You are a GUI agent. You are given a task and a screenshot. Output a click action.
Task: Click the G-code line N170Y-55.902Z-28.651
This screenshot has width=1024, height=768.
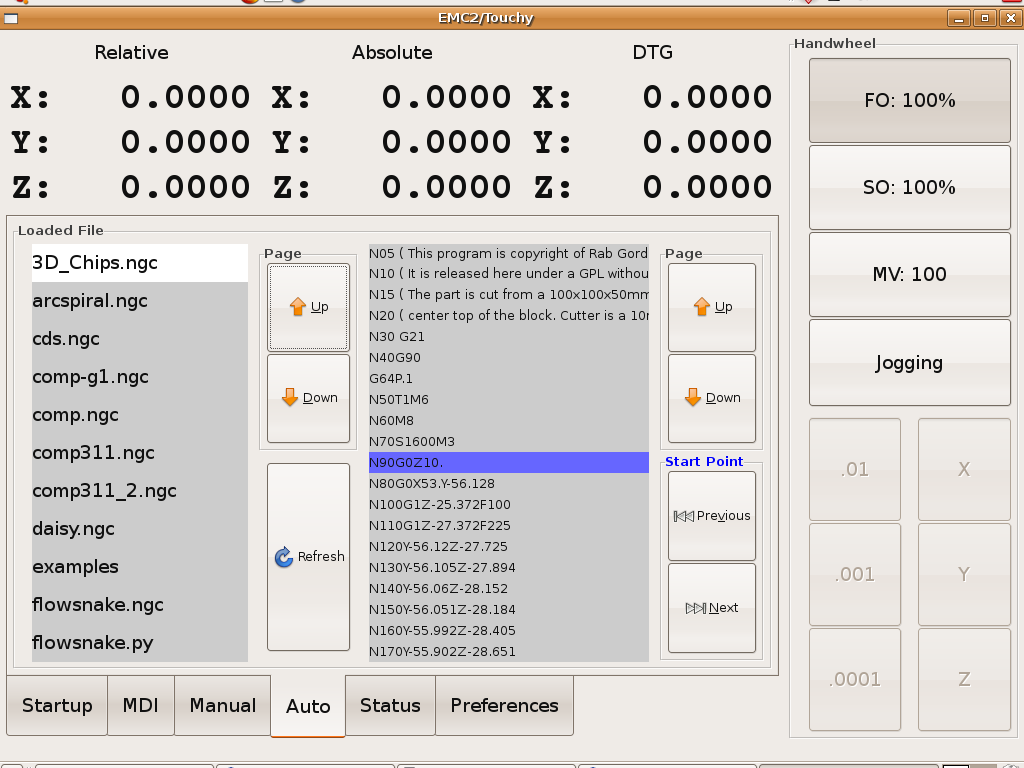509,651
